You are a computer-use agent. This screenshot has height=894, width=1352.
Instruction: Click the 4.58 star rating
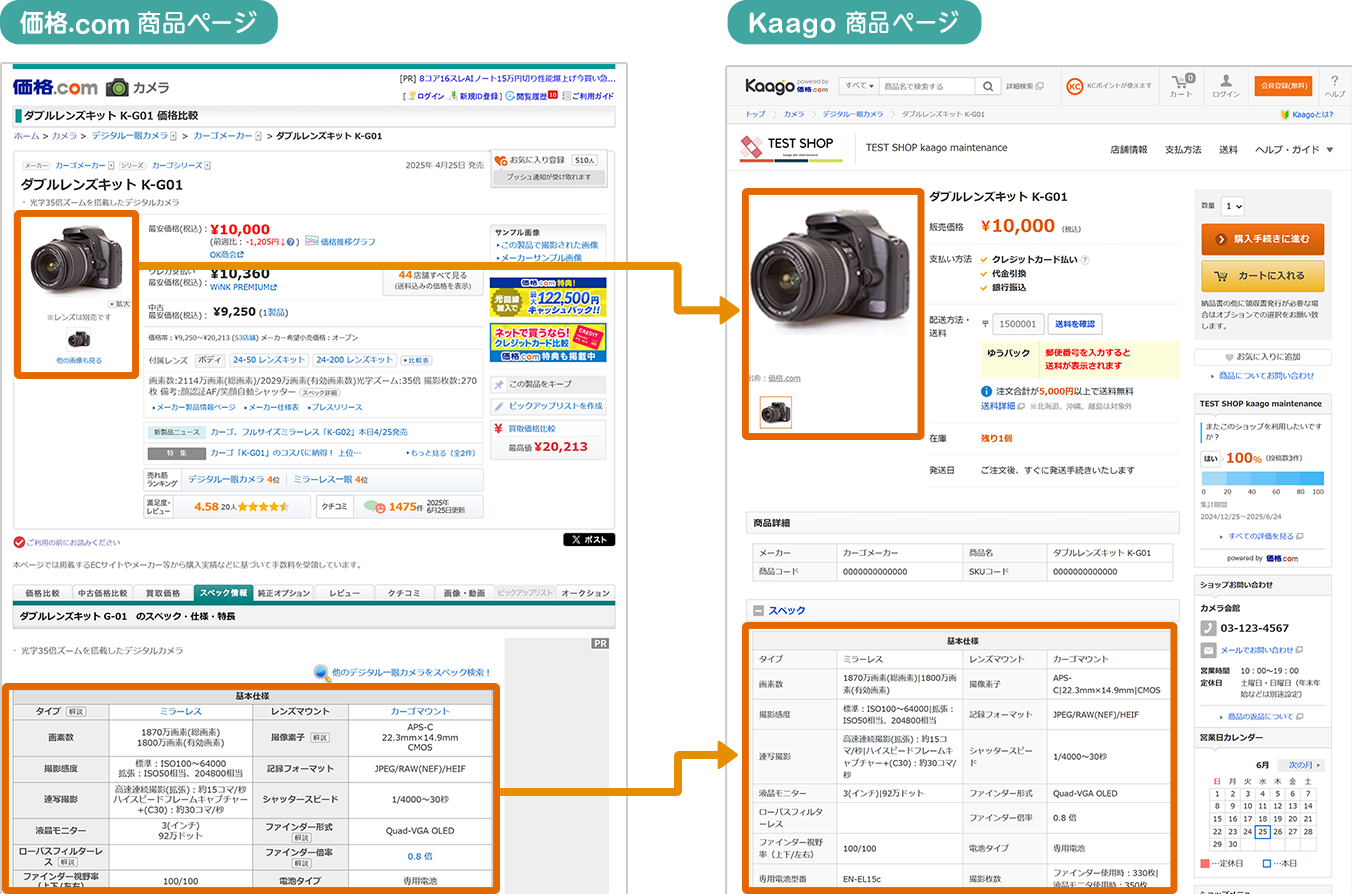[241, 507]
